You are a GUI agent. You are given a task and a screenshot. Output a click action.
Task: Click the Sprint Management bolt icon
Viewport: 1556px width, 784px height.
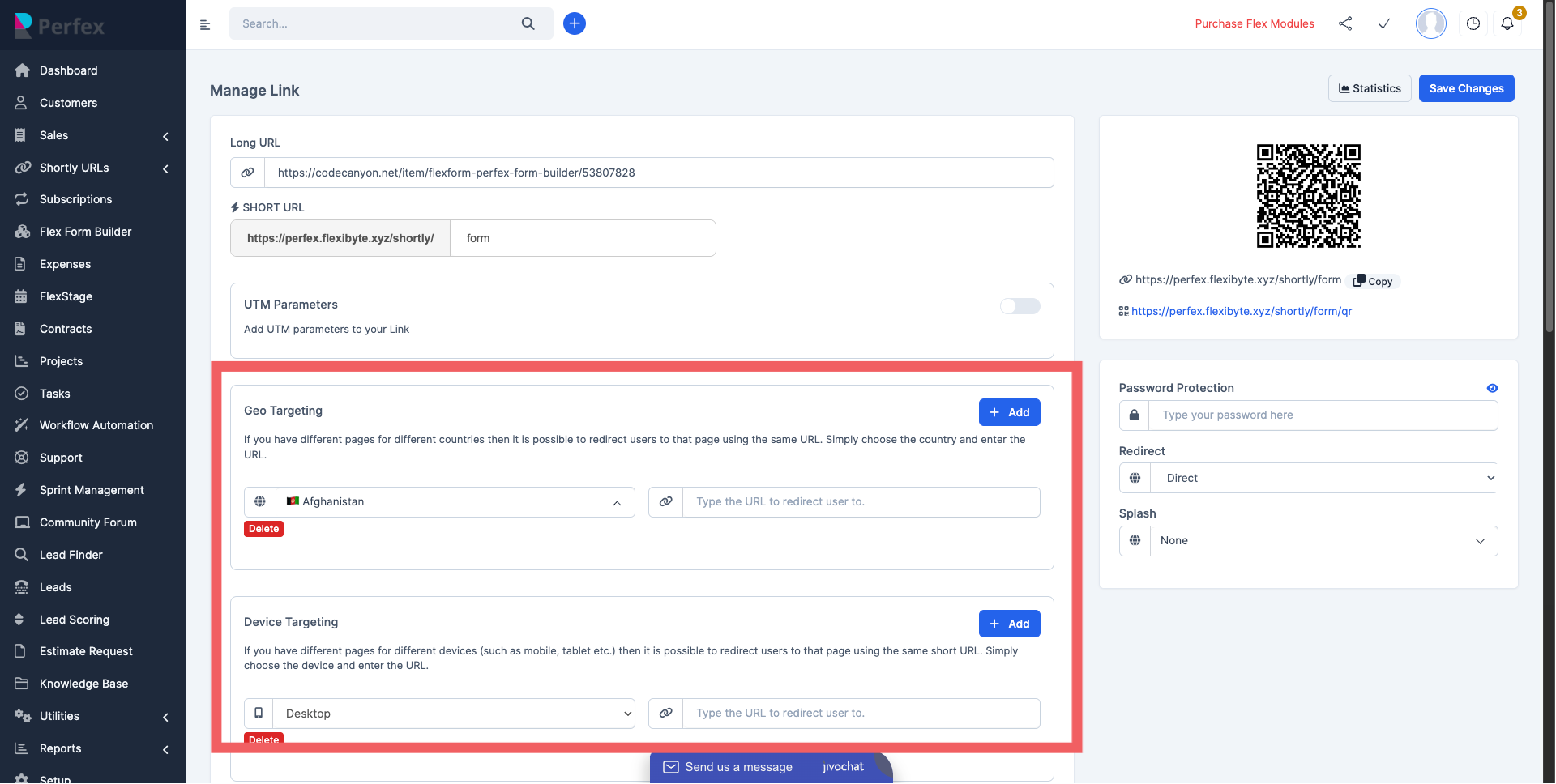[21, 490]
